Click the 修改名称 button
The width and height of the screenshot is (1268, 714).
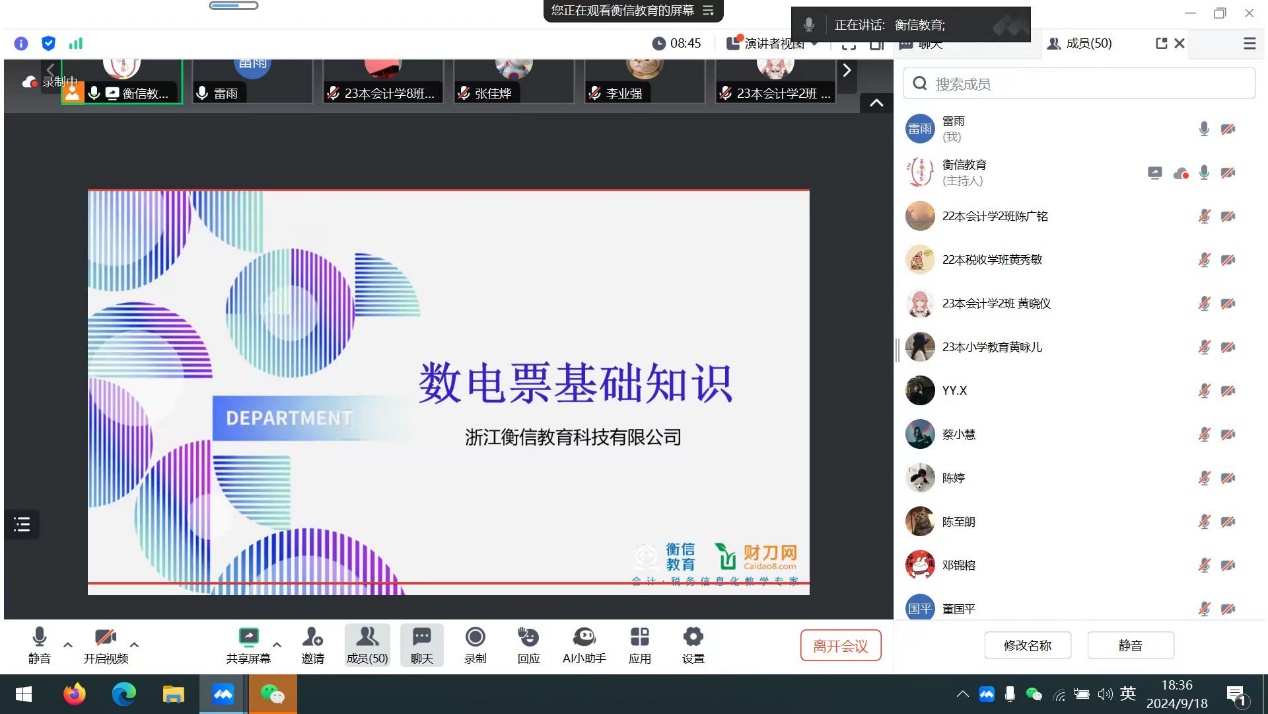coord(1027,645)
